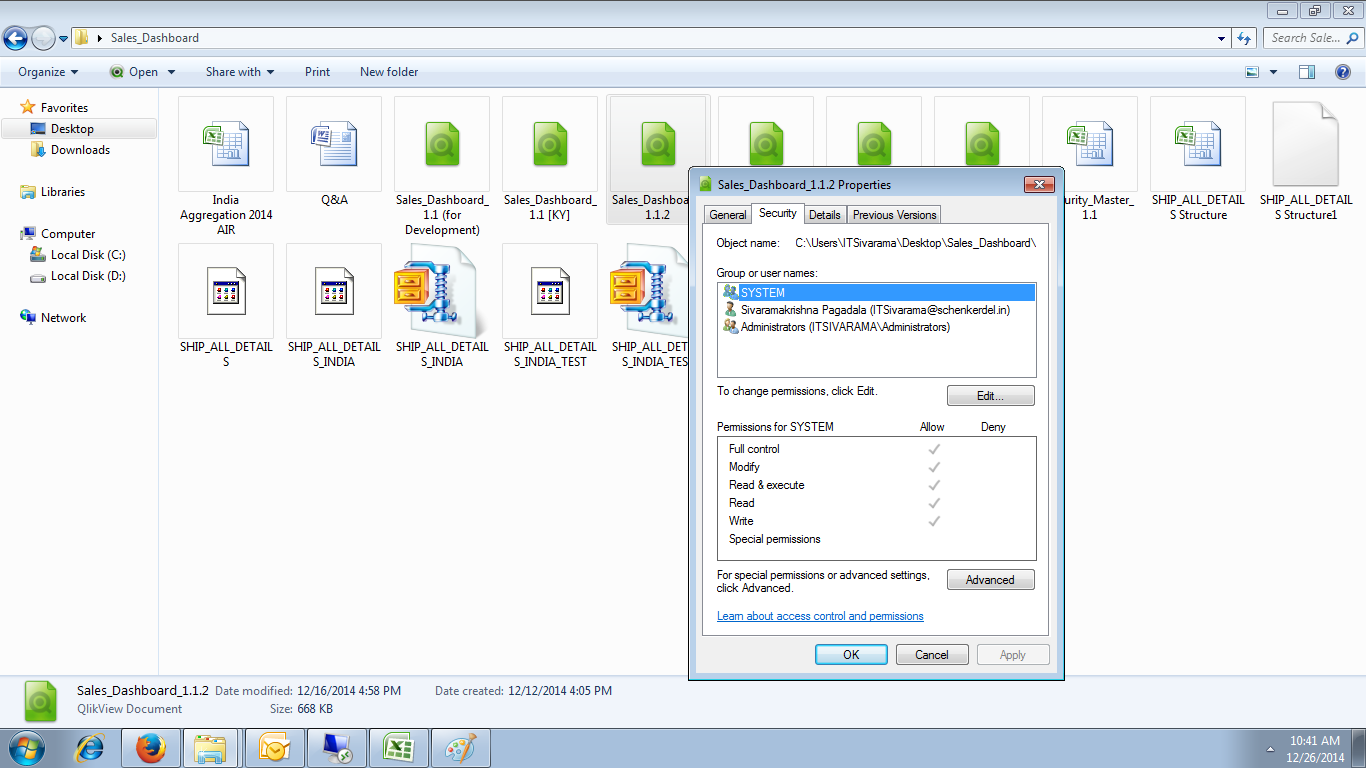
Task: Click the Sales_Dashboard address bar path
Action: [155, 38]
